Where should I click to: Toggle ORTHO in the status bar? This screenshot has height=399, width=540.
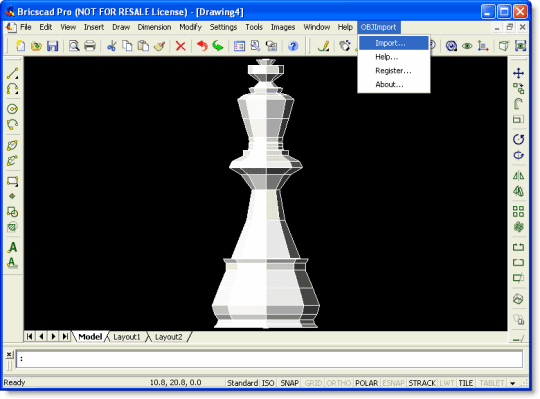click(339, 383)
